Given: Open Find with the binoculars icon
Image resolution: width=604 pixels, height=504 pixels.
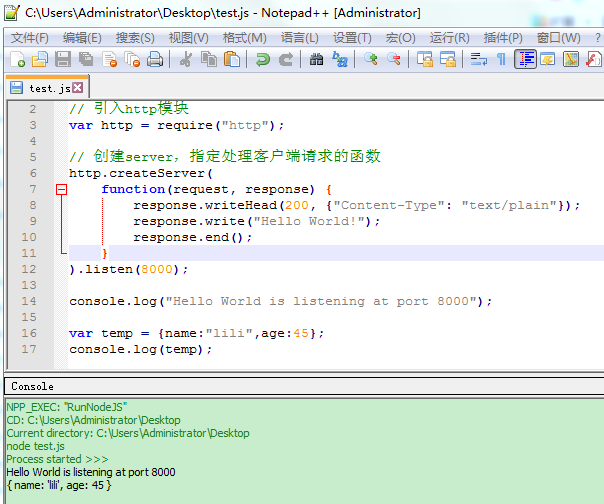Looking at the screenshot, I should (x=316, y=59).
